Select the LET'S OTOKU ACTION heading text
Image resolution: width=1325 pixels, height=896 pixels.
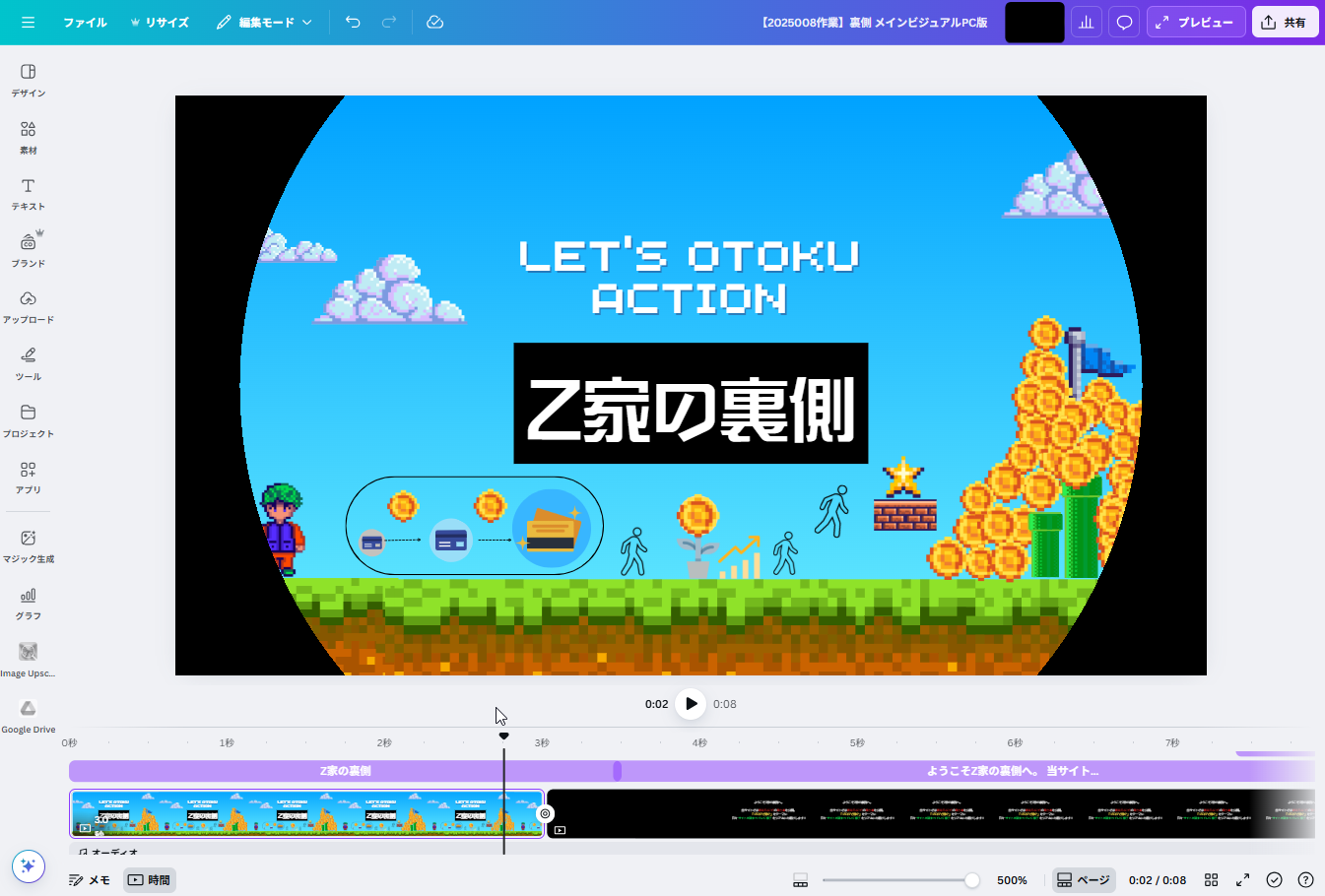pyautogui.click(x=690, y=277)
